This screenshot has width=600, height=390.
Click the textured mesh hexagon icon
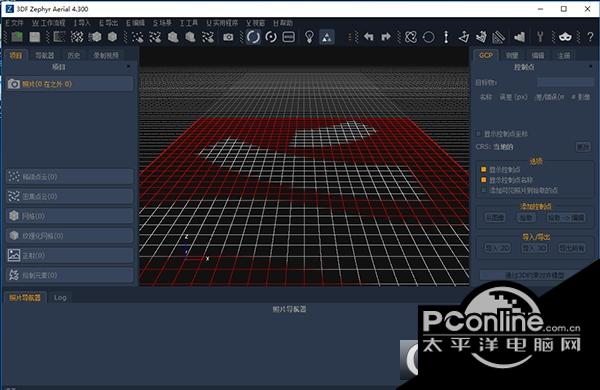112,37
